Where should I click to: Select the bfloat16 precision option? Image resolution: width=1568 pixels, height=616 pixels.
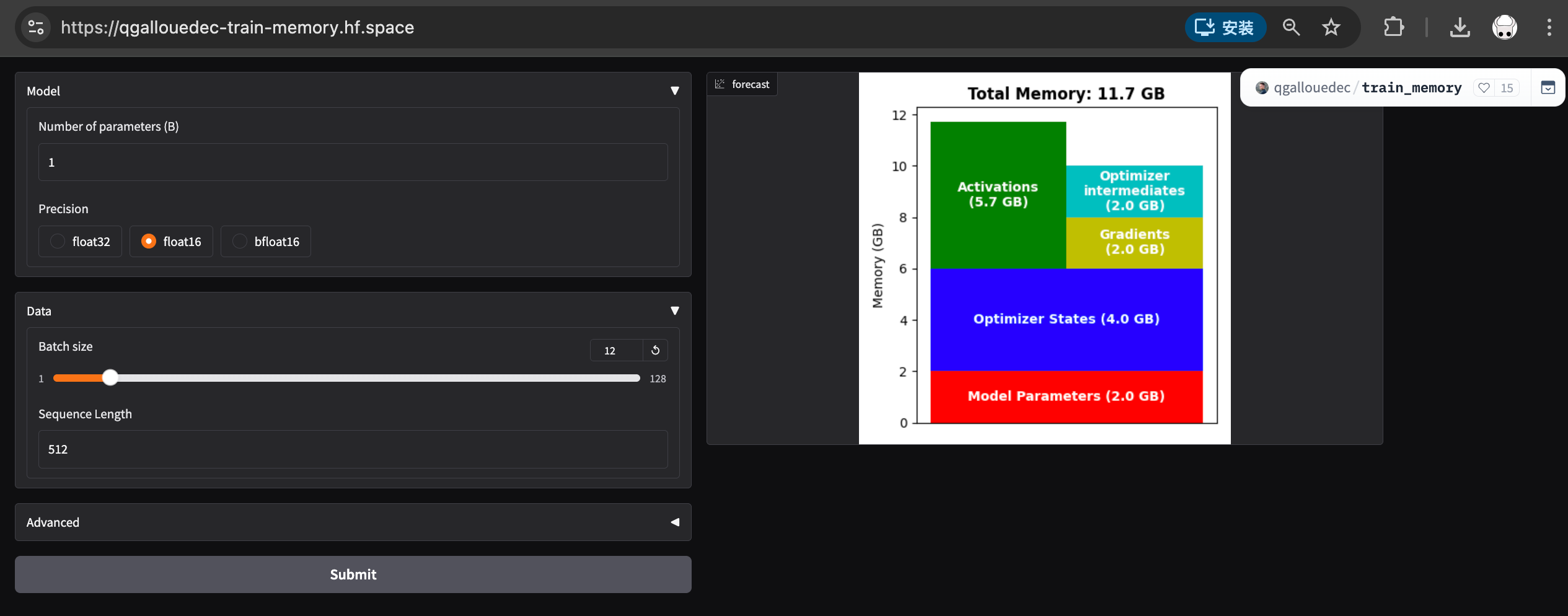pyautogui.click(x=266, y=241)
